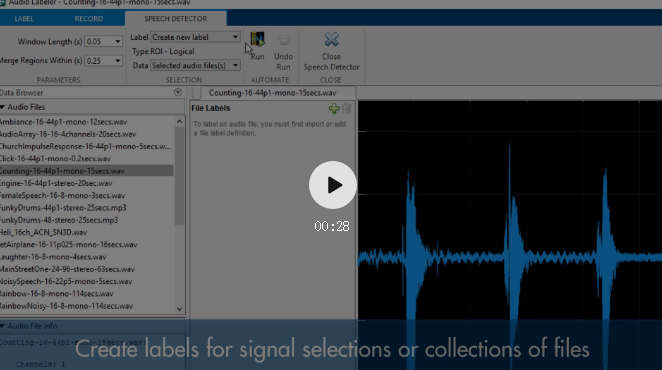662x370 pixels.
Task: Collapse the Audio Files section
Action: click(x=3, y=107)
